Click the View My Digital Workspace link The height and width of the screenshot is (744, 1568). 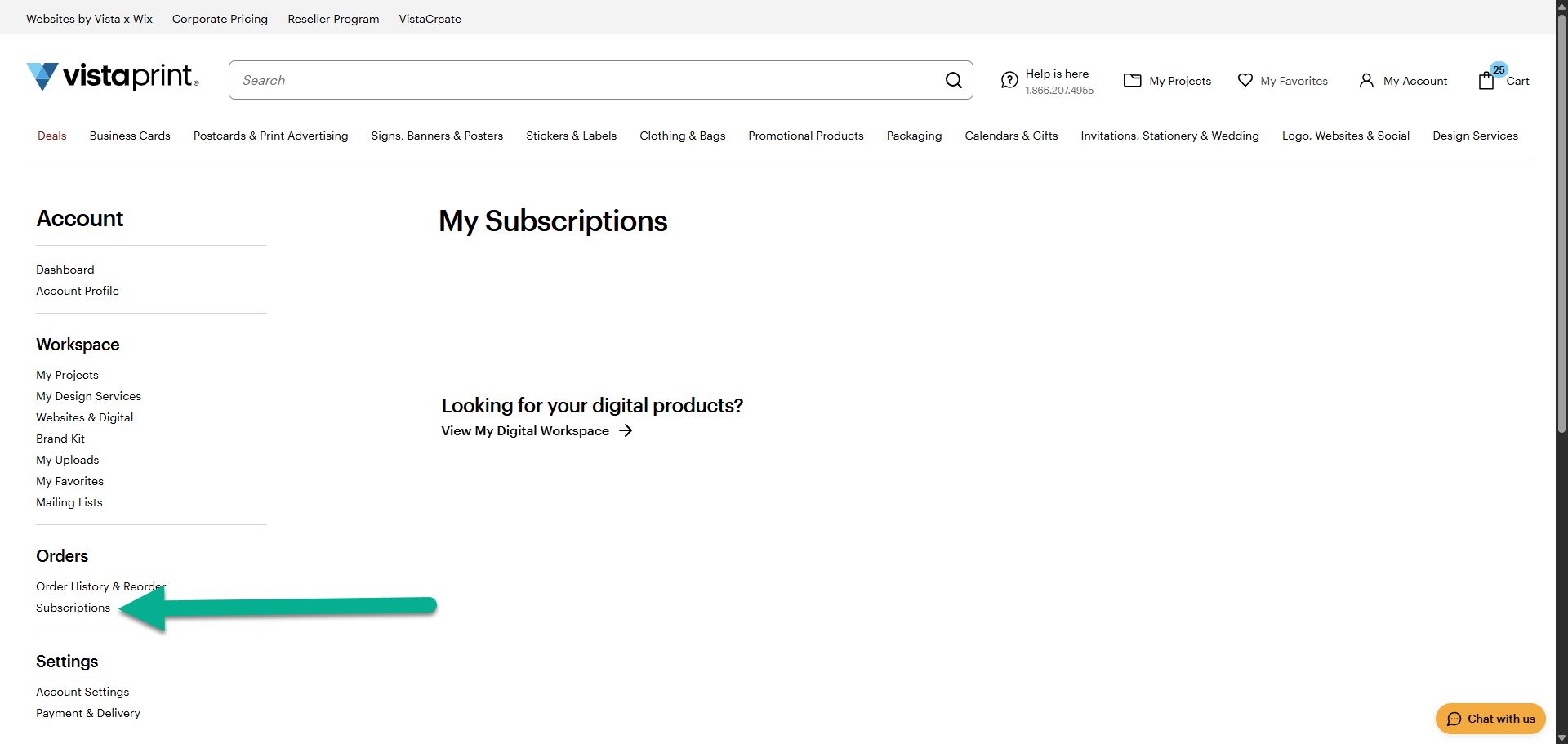tap(537, 430)
